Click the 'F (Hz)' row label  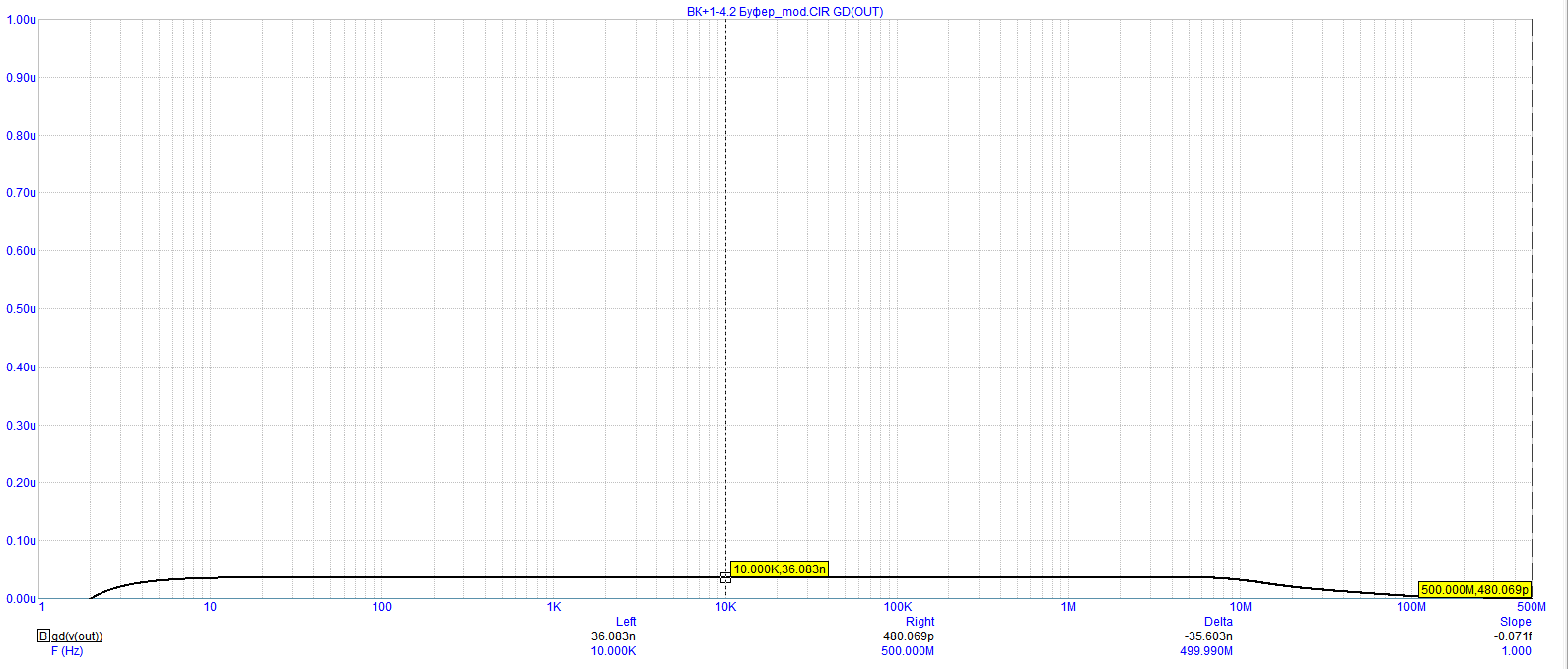(67, 651)
